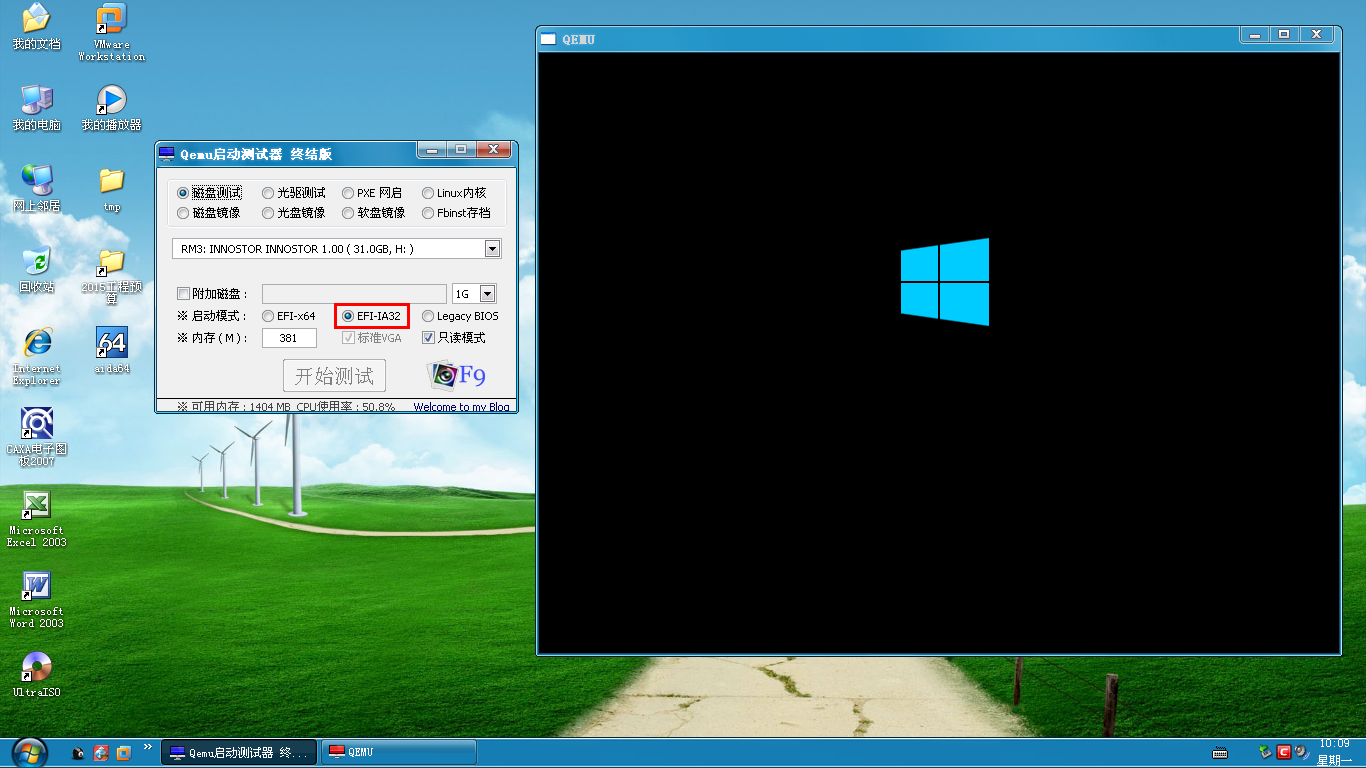The width and height of the screenshot is (1366, 768).
Task: Open the 2015工程预算 folder shortcut
Action: 111,276
